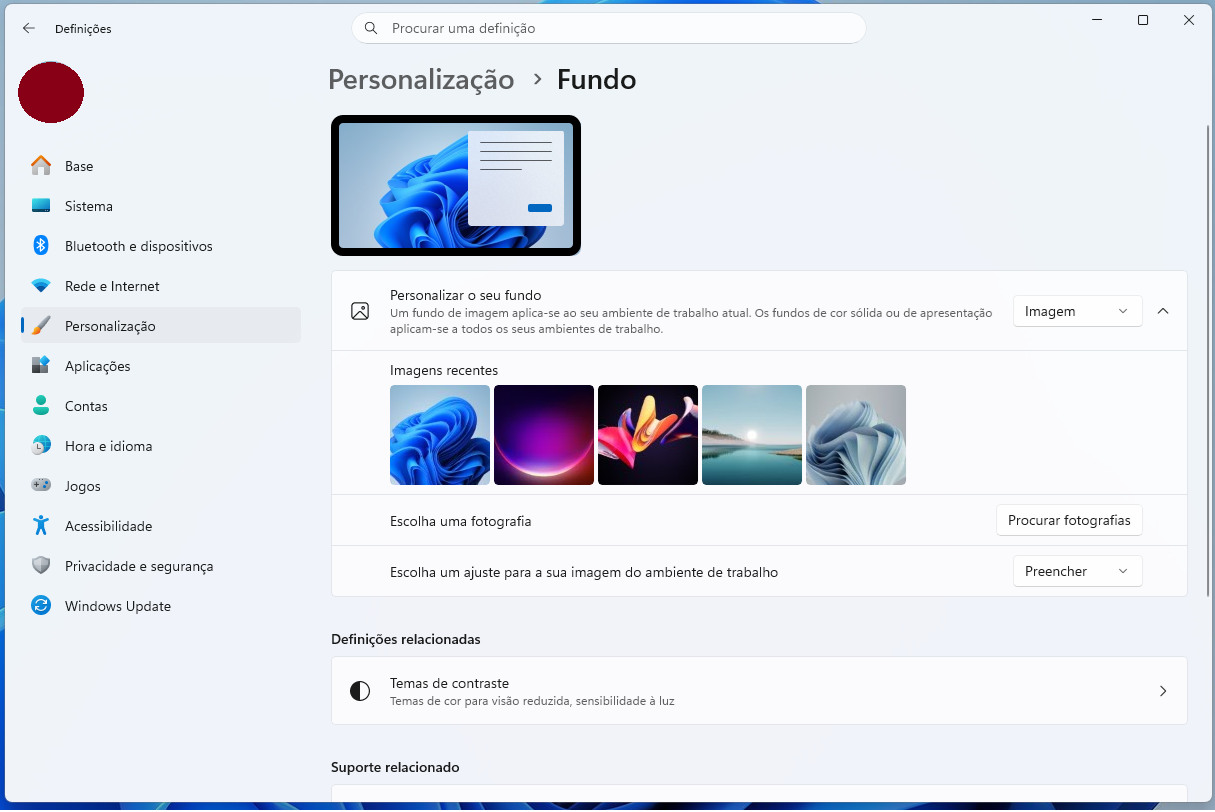Click the Procurar fotografias button
Image resolution: width=1215 pixels, height=812 pixels.
coord(1069,520)
